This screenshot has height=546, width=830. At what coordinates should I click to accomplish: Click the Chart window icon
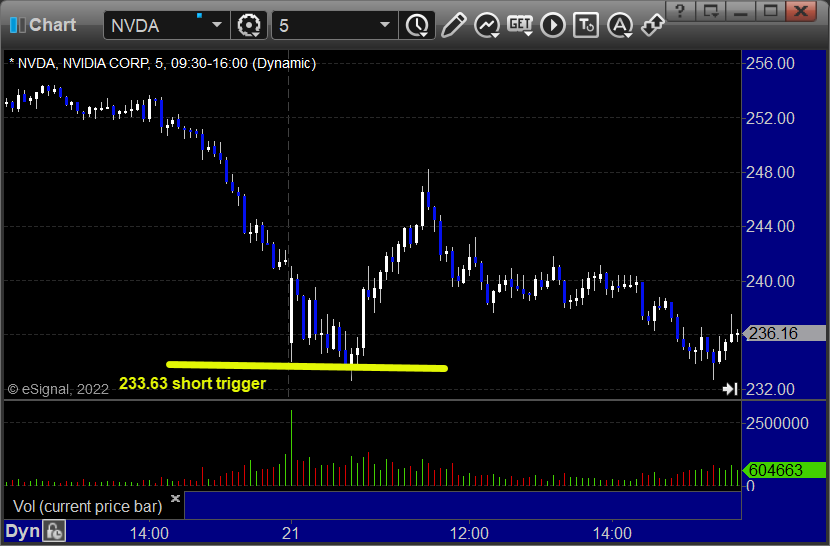pyautogui.click(x=17, y=25)
